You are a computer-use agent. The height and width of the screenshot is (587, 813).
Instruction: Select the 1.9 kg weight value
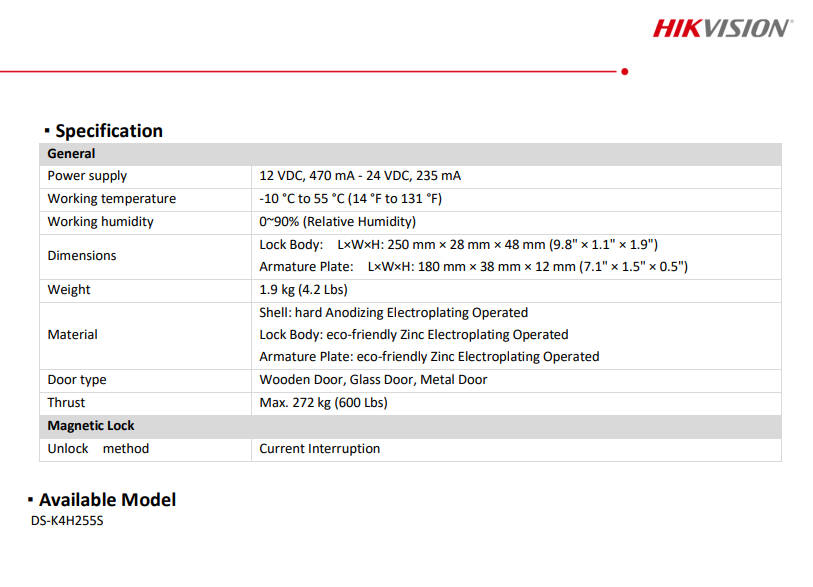point(303,290)
